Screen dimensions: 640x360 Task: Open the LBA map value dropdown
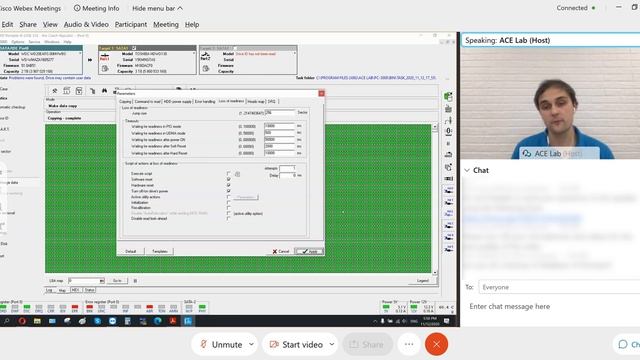coord(102,281)
